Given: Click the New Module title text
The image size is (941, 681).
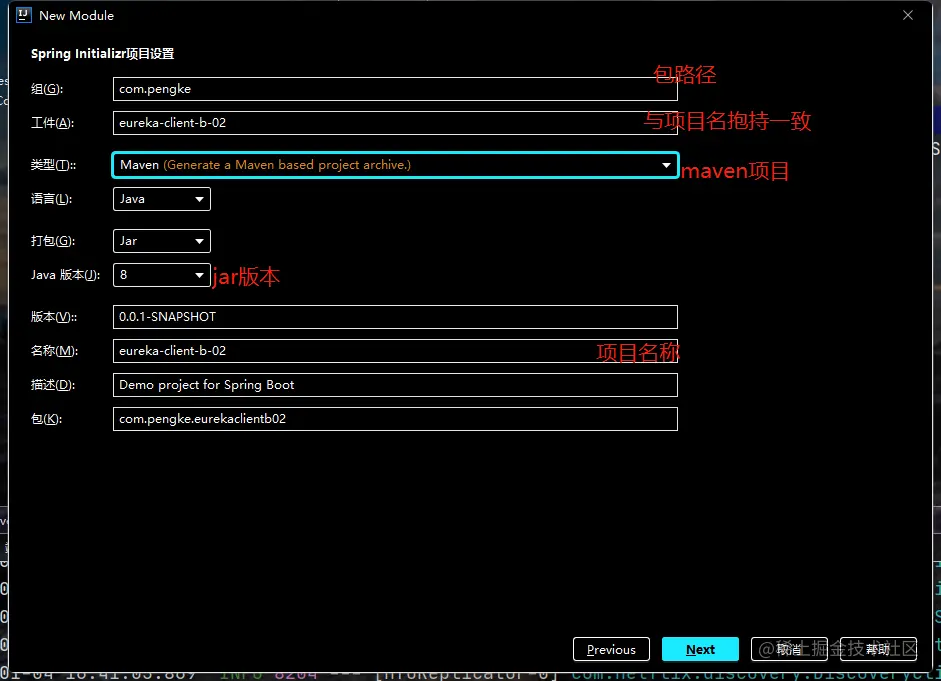Looking at the screenshot, I should coord(76,16).
